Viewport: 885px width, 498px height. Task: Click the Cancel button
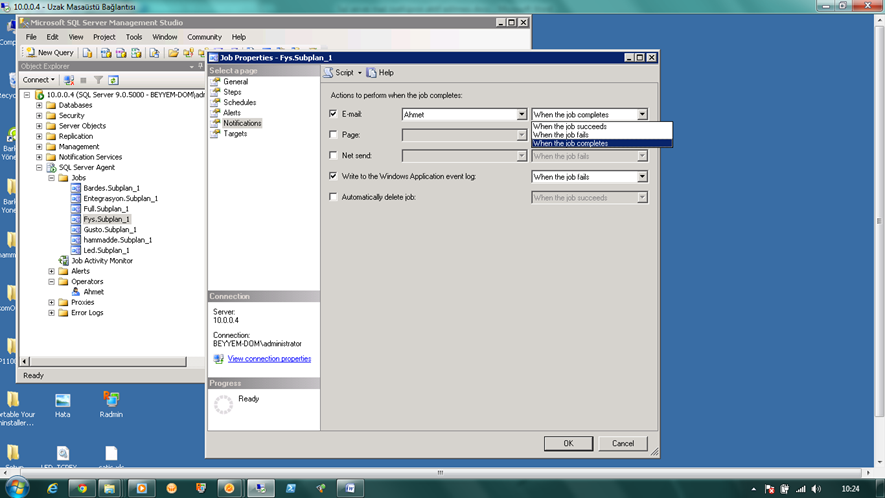(x=623, y=444)
